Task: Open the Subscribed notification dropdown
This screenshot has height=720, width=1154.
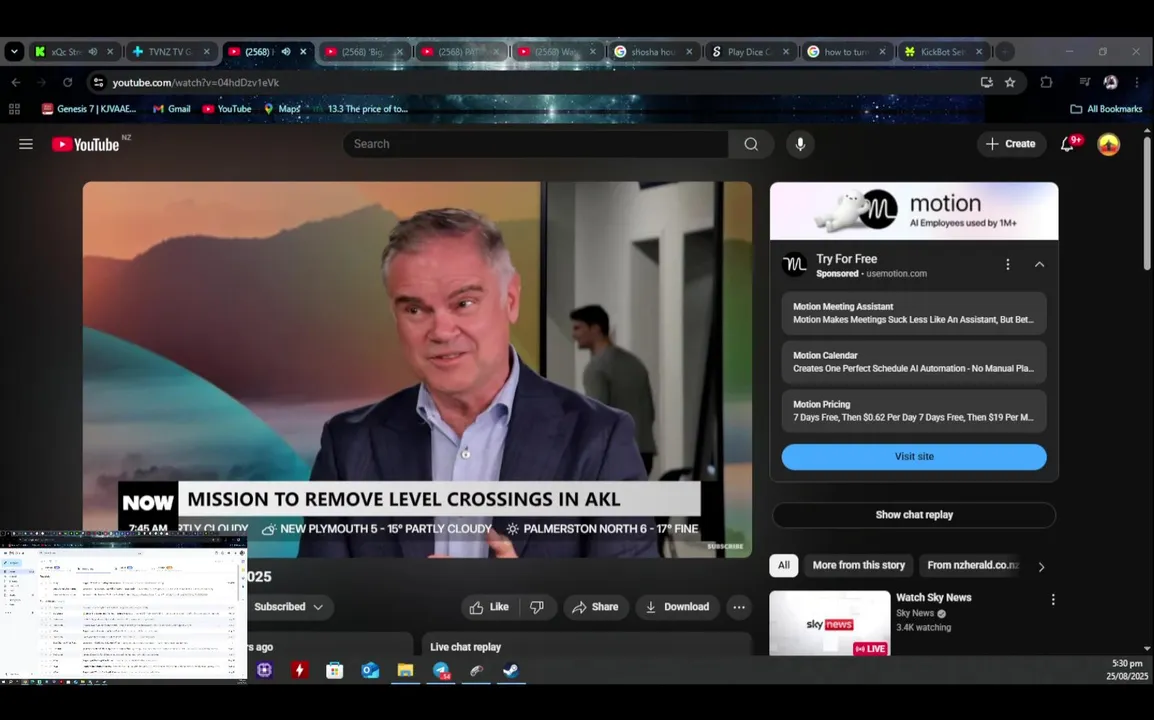Action: point(288,607)
